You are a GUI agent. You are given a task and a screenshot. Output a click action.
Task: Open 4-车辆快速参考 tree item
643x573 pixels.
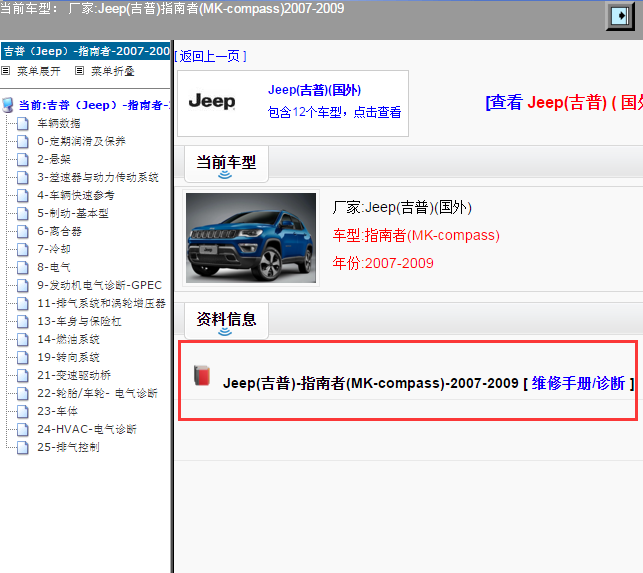[76, 195]
